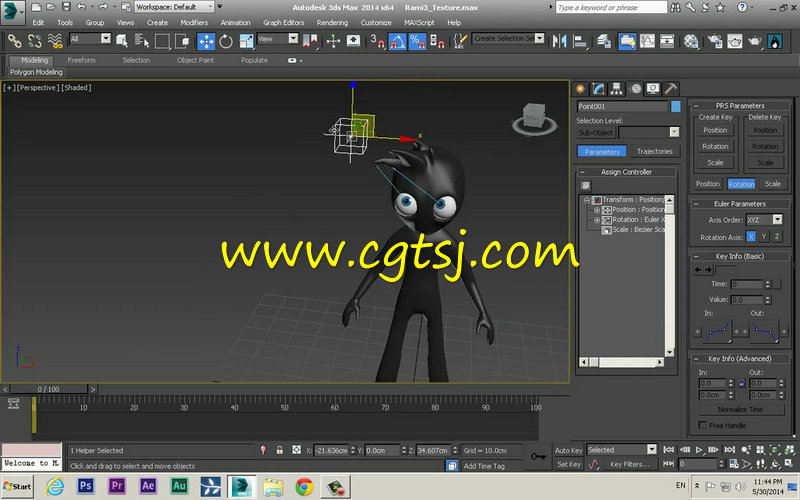Select Y rotation axis
Screen dimensions: 800x500
pos(764,237)
